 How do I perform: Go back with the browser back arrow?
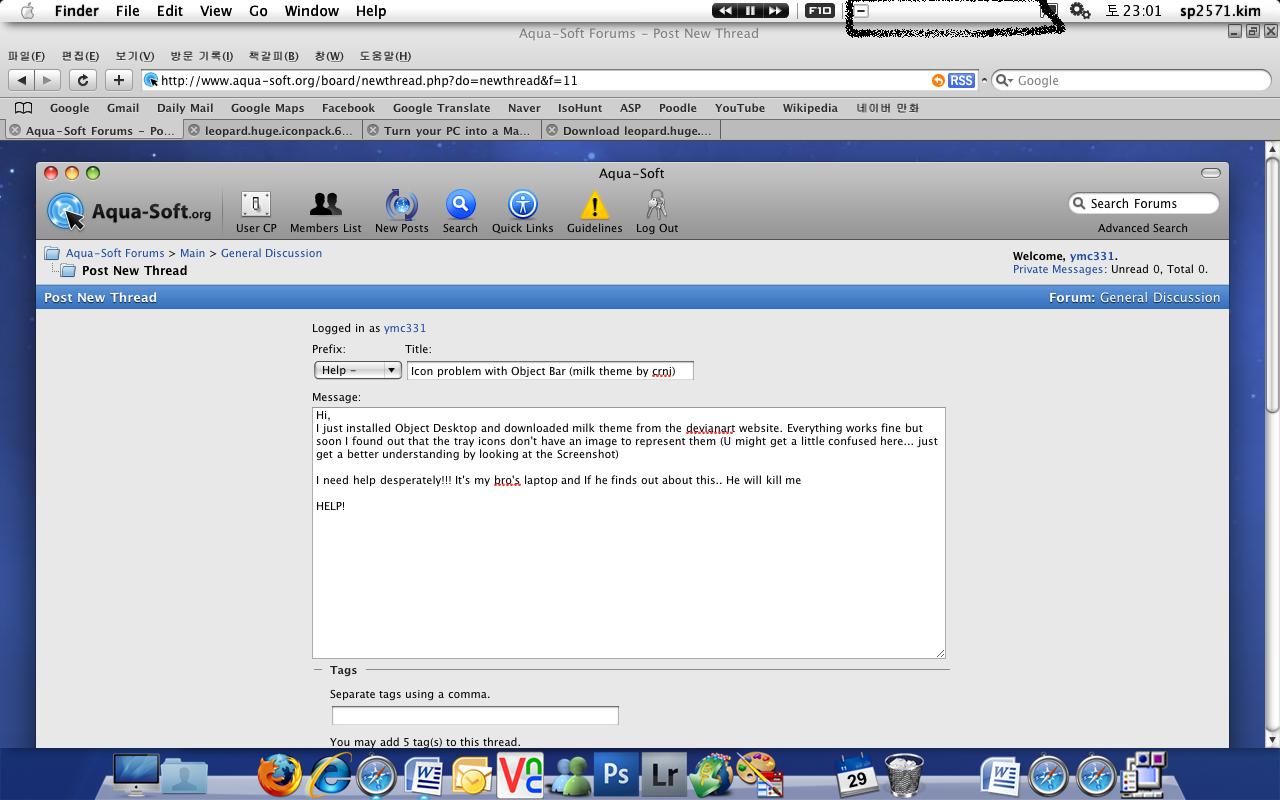coord(22,80)
